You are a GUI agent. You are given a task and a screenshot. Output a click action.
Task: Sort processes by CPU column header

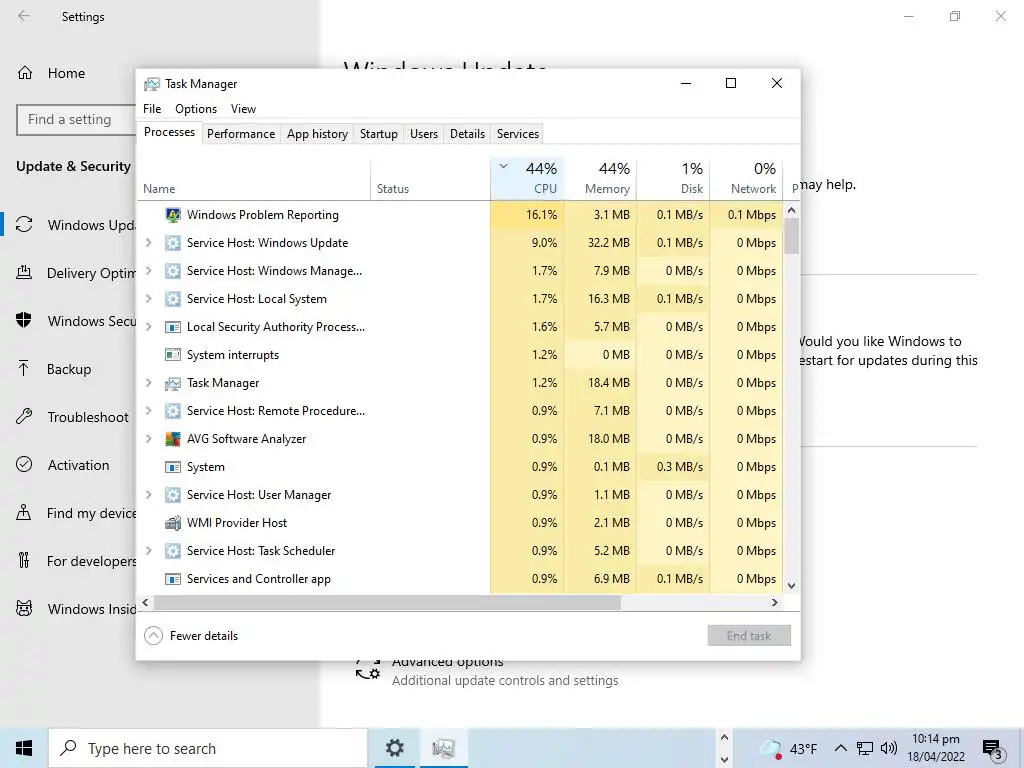coord(528,178)
